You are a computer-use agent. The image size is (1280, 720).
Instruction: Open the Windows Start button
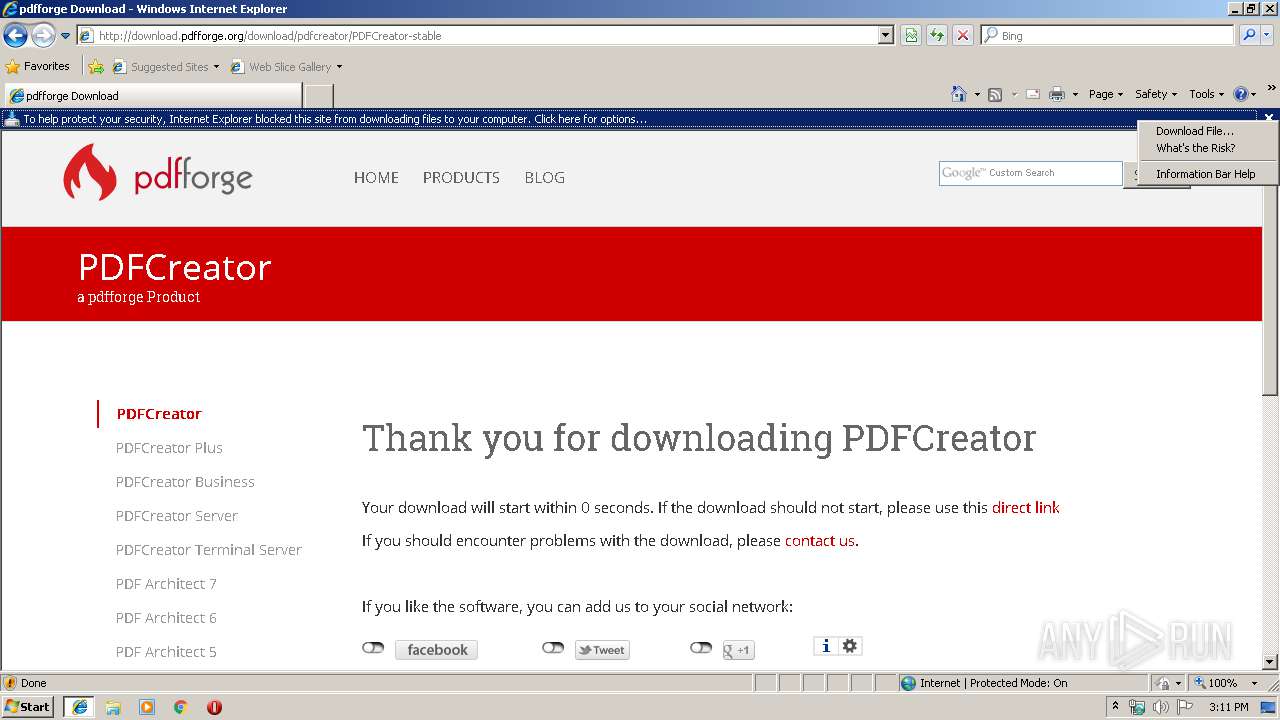pos(28,707)
